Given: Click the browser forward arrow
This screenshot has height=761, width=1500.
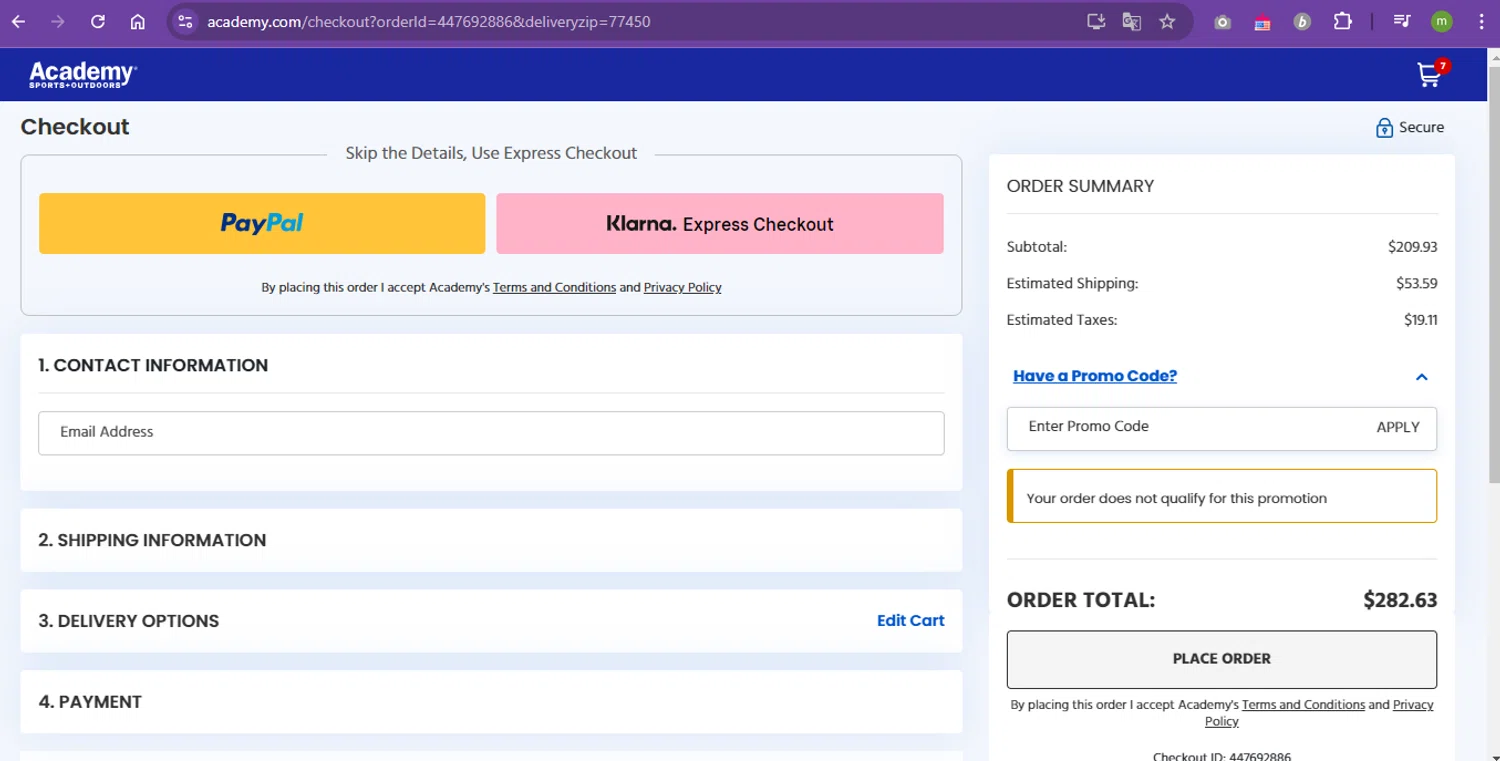Looking at the screenshot, I should click(x=58, y=21).
